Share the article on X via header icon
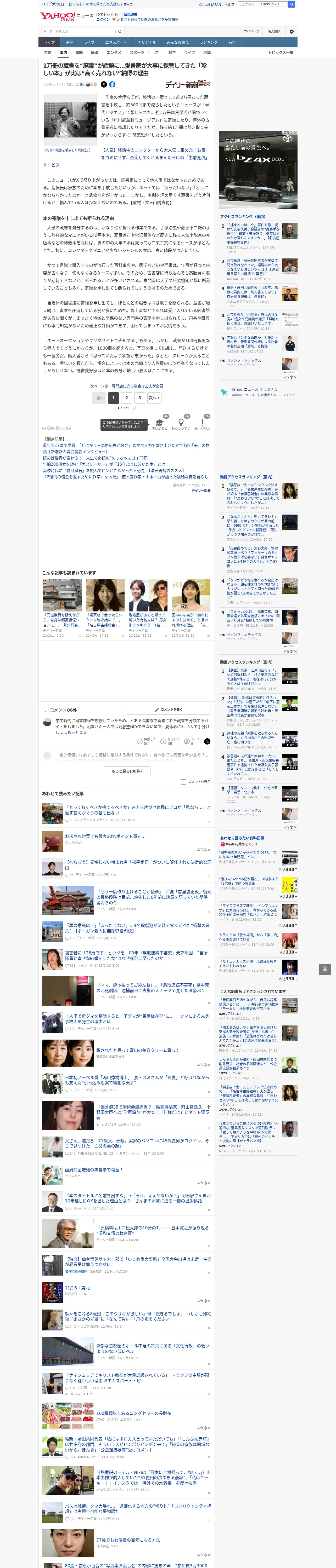Viewport: 336px width, 1568px height. (x=104, y=85)
